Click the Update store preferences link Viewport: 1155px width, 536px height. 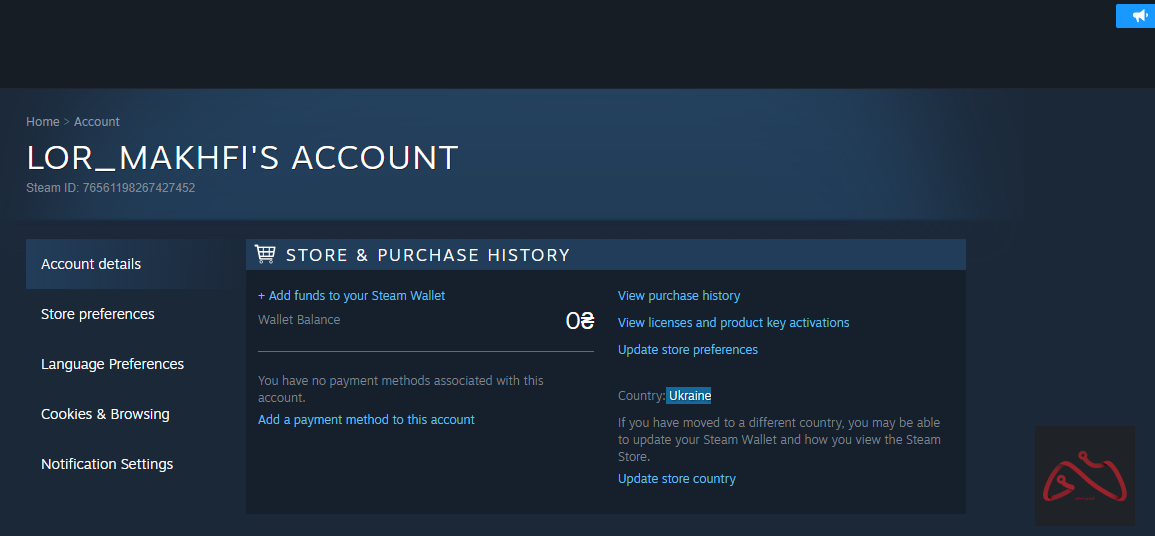coord(688,350)
